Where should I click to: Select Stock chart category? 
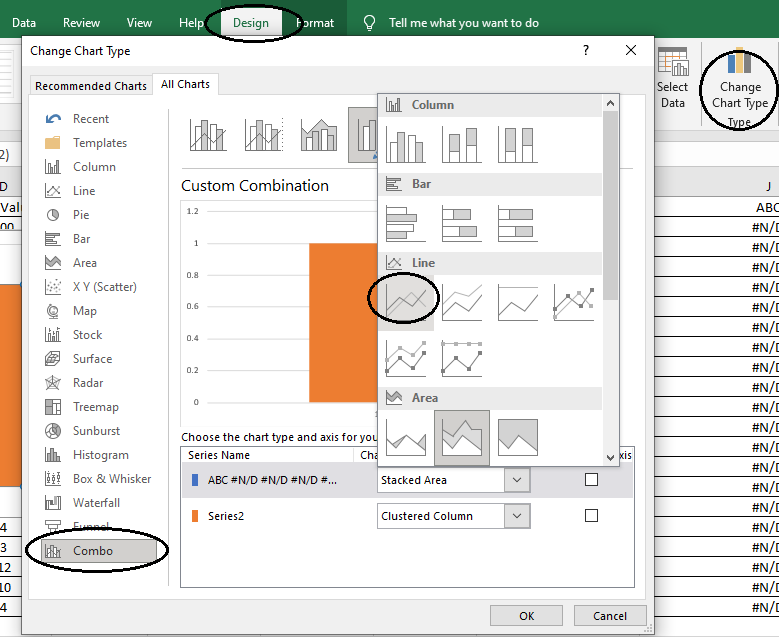[x=87, y=334]
